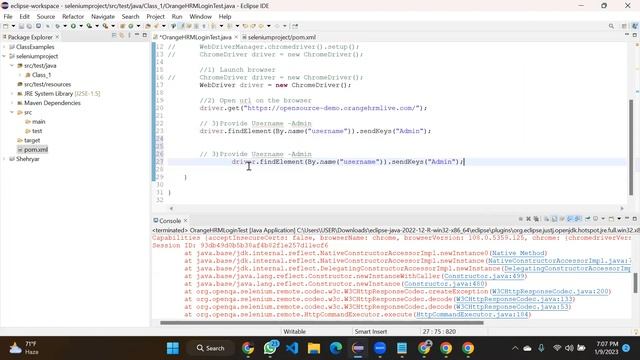
Task: Click the New Java Package toolbar icon
Action: 122,26
